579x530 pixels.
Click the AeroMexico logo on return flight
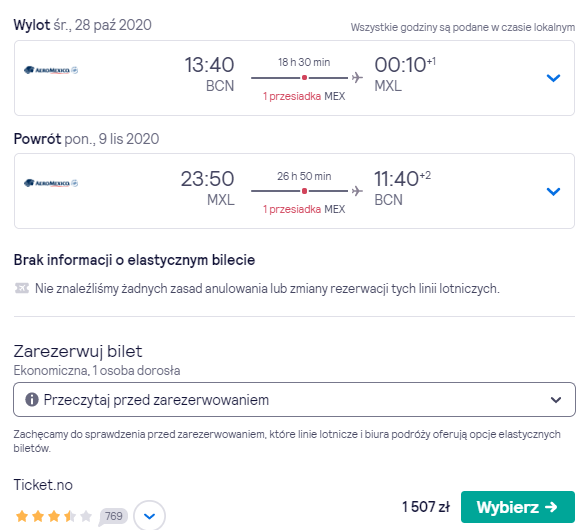51,183
